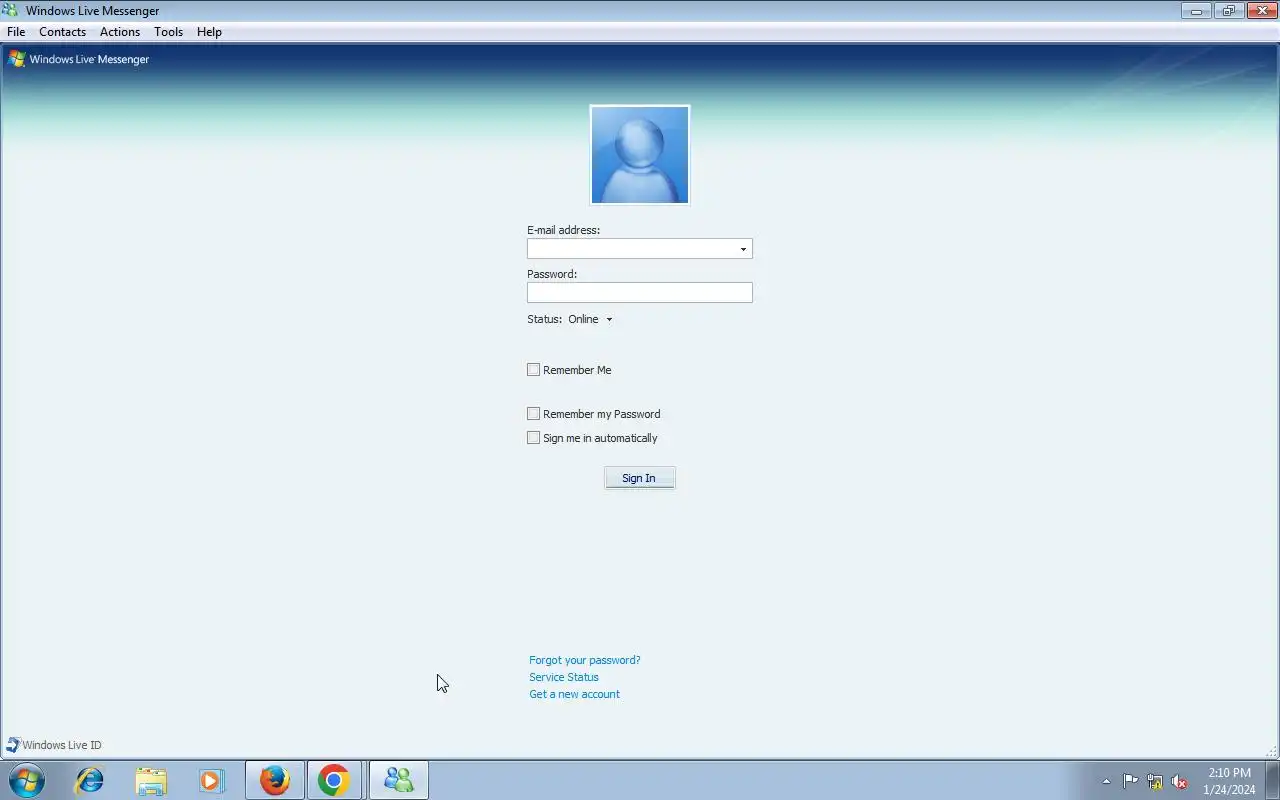Click Get a new account link
This screenshot has height=800, width=1280.
575,694
